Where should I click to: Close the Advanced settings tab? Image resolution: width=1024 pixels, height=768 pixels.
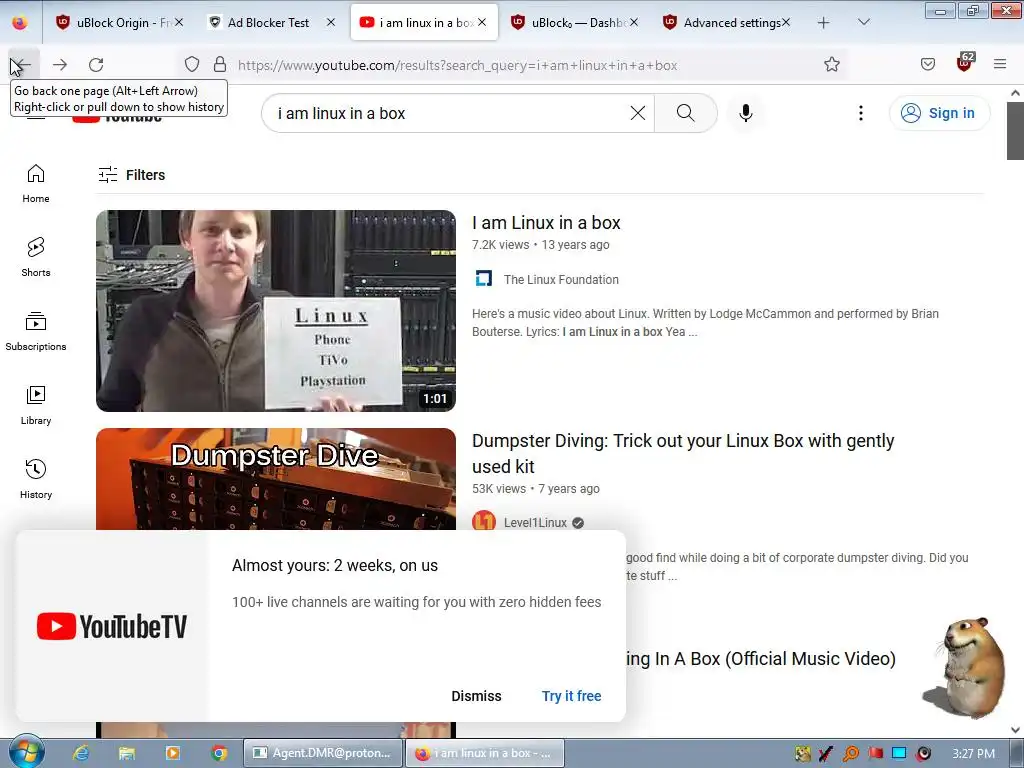tap(786, 22)
